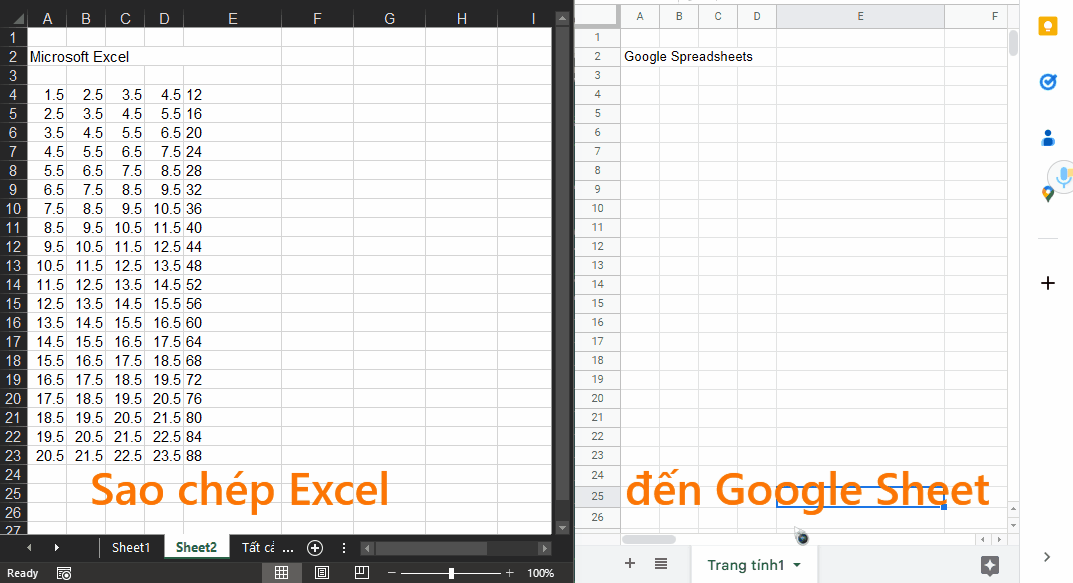Show the all sheets list in Google Sheets

click(x=660, y=564)
